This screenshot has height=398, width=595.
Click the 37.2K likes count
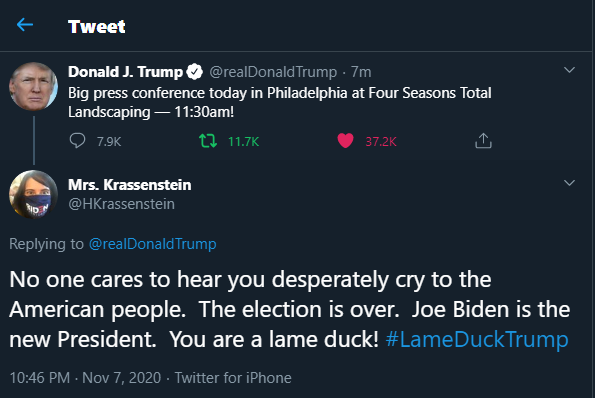(381, 142)
